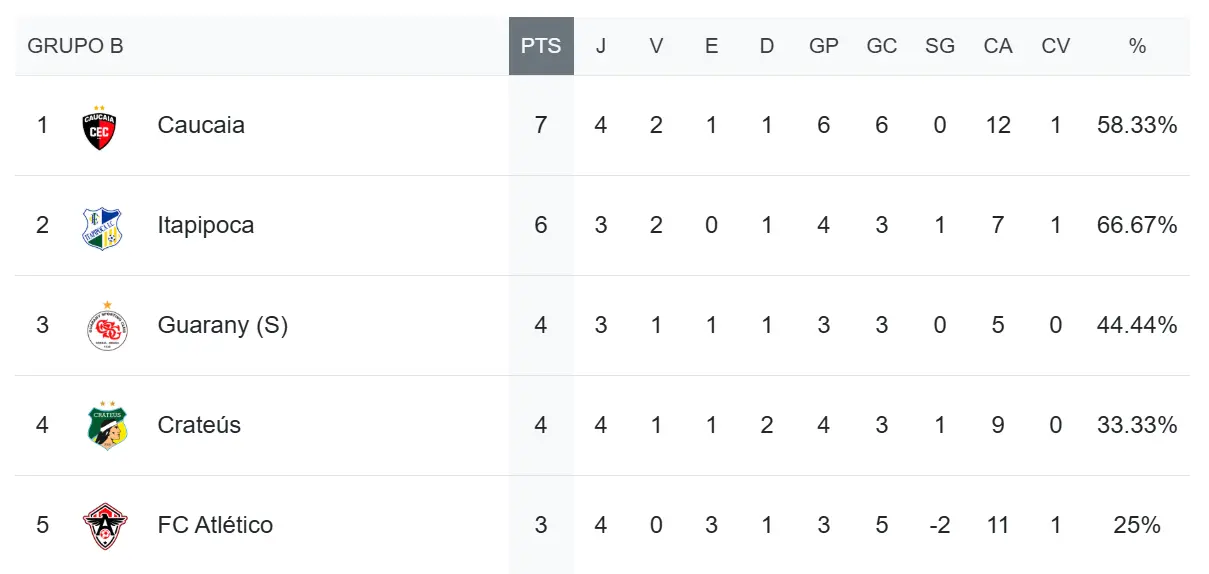Click the Itapipoca team crest icon

pyautogui.click(x=102, y=227)
